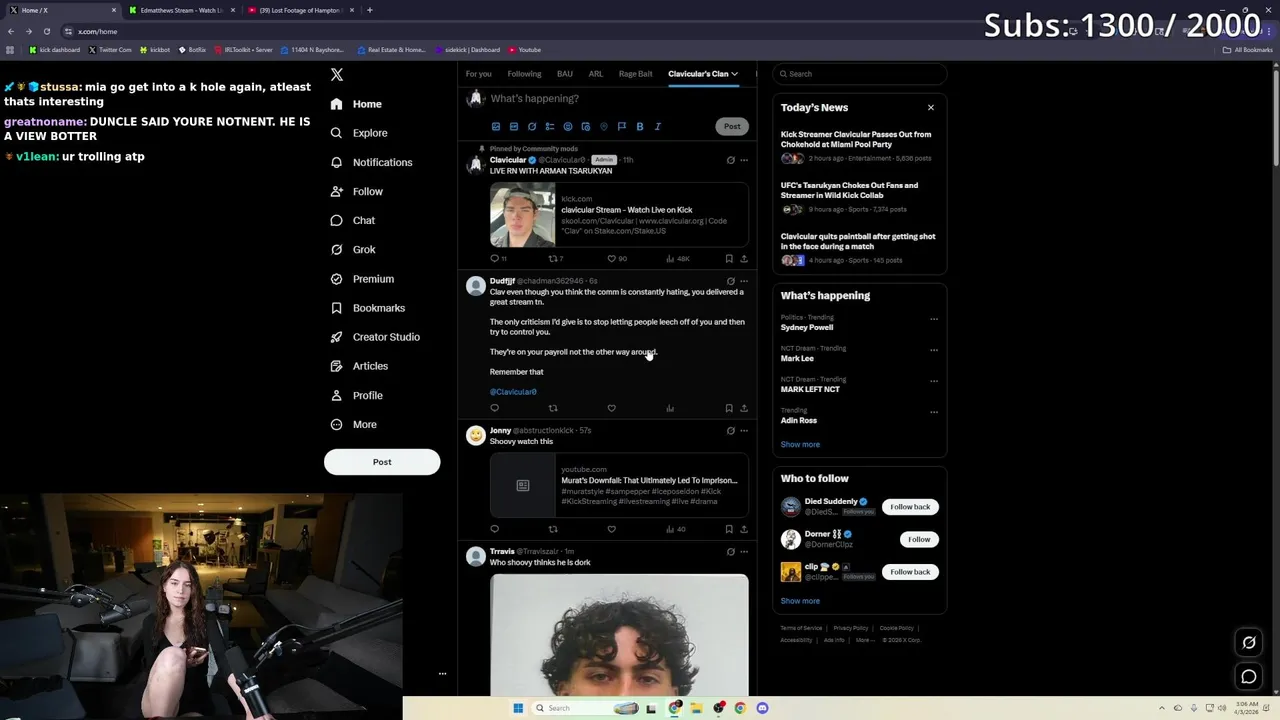Submit with composer Post button
The height and width of the screenshot is (720, 1280).
point(732,127)
